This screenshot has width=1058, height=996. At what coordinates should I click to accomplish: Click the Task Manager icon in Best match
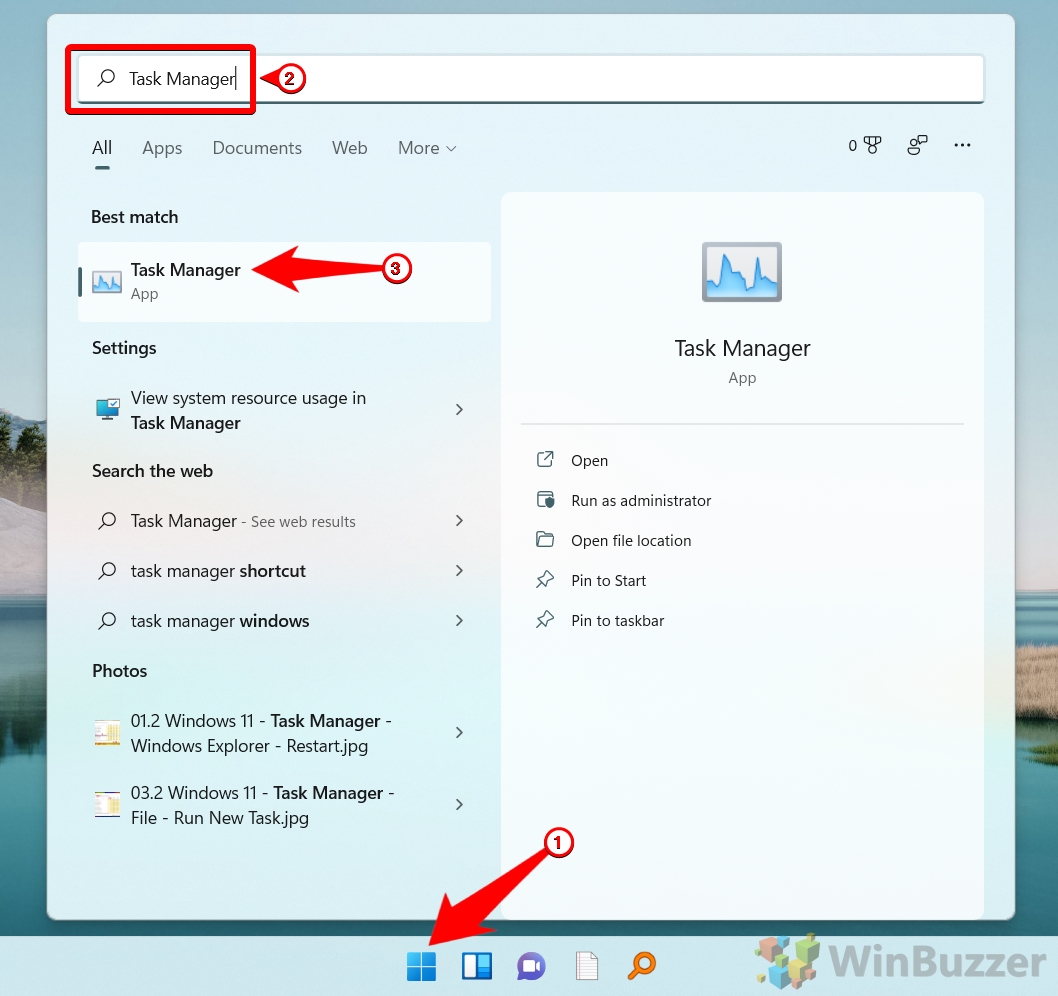tap(107, 281)
